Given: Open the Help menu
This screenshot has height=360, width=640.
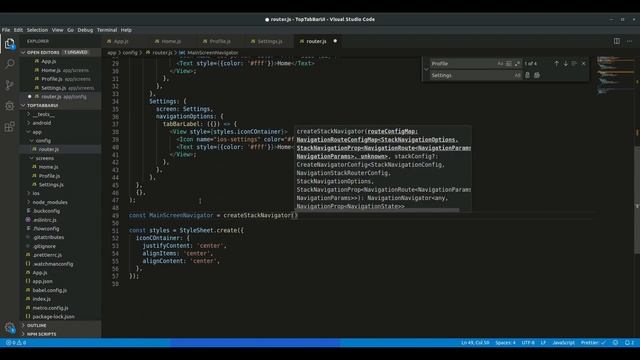Looking at the screenshot, I should 126,30.
